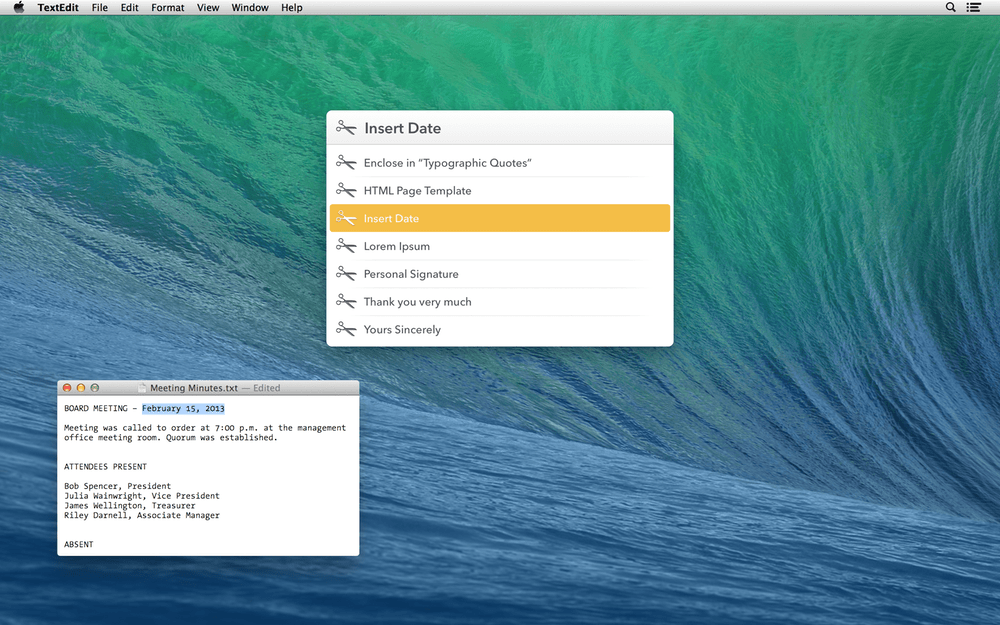The image size is (1000, 625).
Task: Open the Help menu
Action: (292, 8)
